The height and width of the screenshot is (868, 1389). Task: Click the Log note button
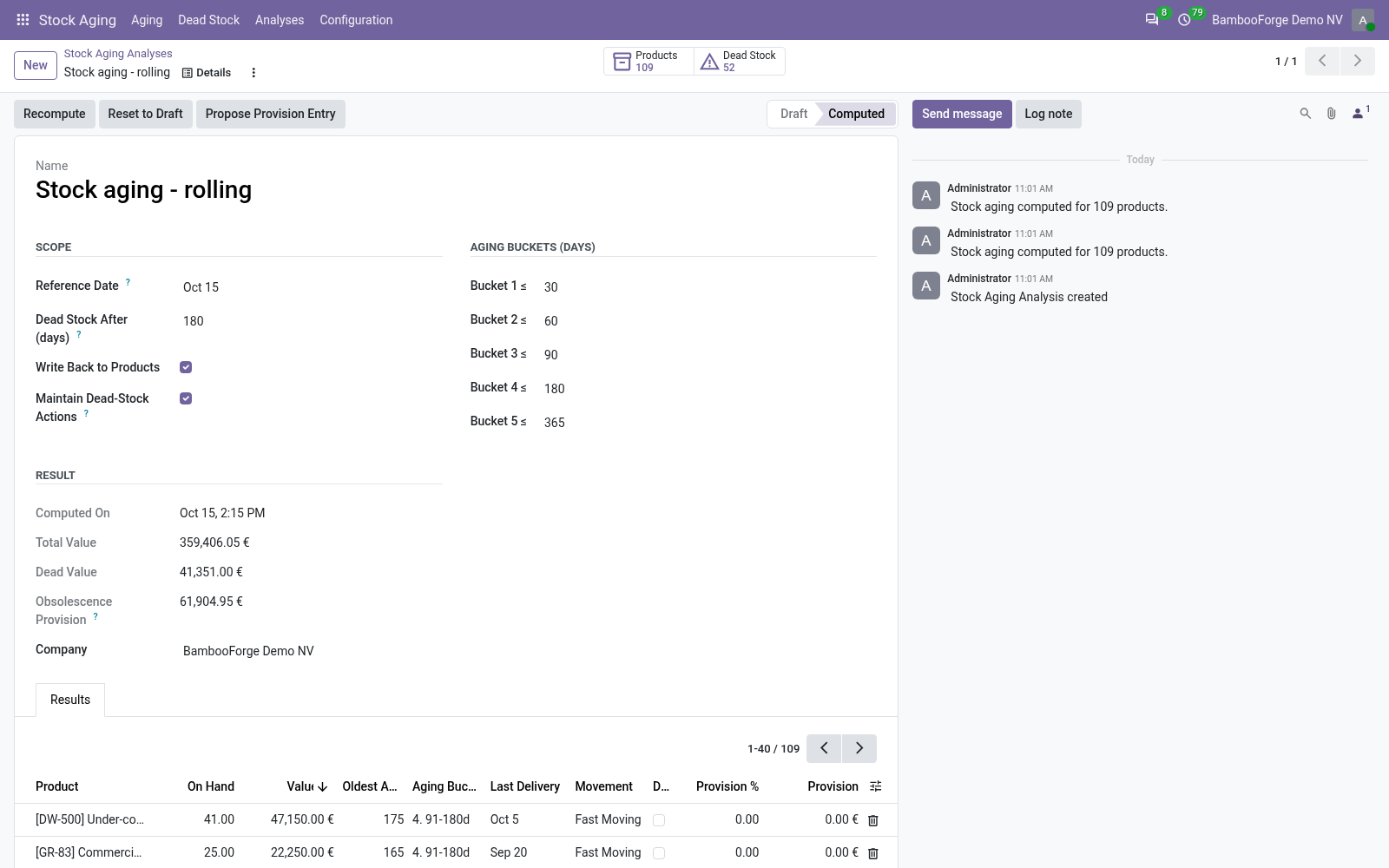click(1049, 114)
